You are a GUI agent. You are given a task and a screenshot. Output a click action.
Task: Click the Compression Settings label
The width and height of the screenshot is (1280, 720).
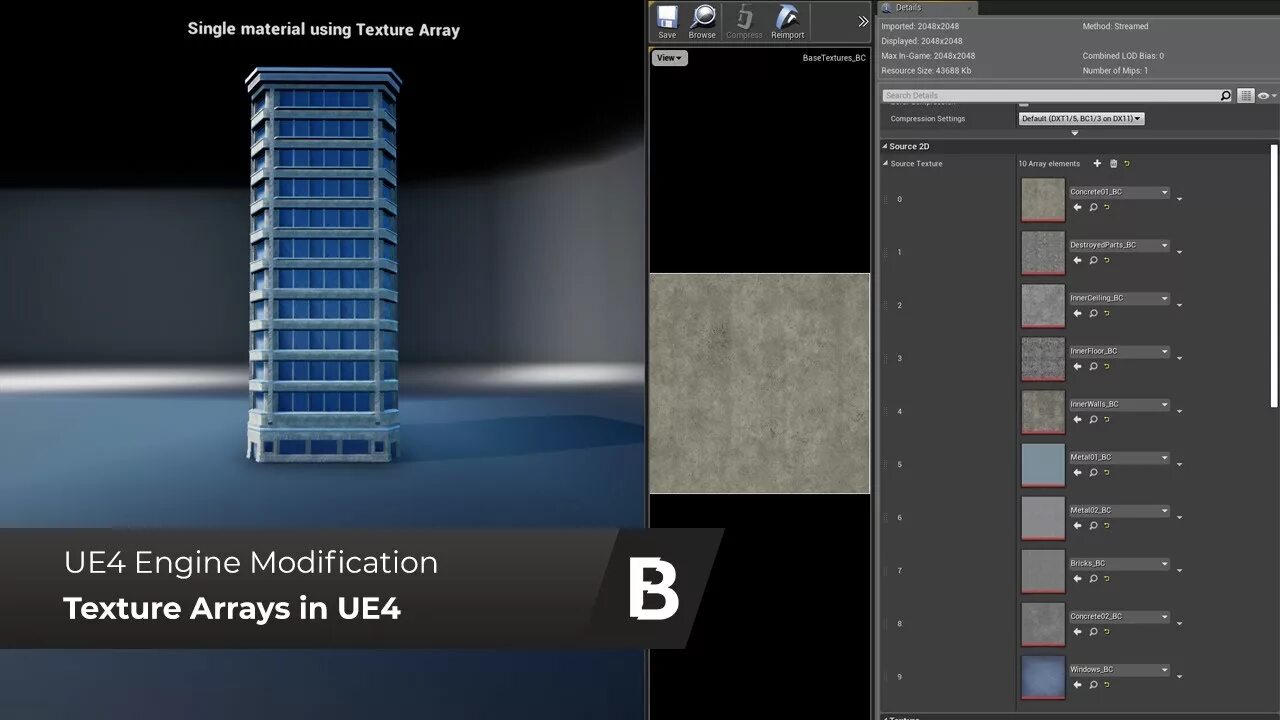click(x=928, y=119)
